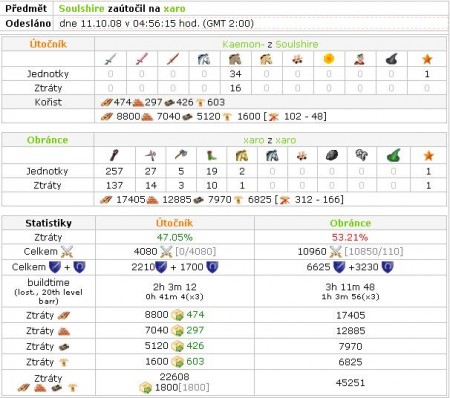Click the defender's catapult rock icon

tap(331, 155)
